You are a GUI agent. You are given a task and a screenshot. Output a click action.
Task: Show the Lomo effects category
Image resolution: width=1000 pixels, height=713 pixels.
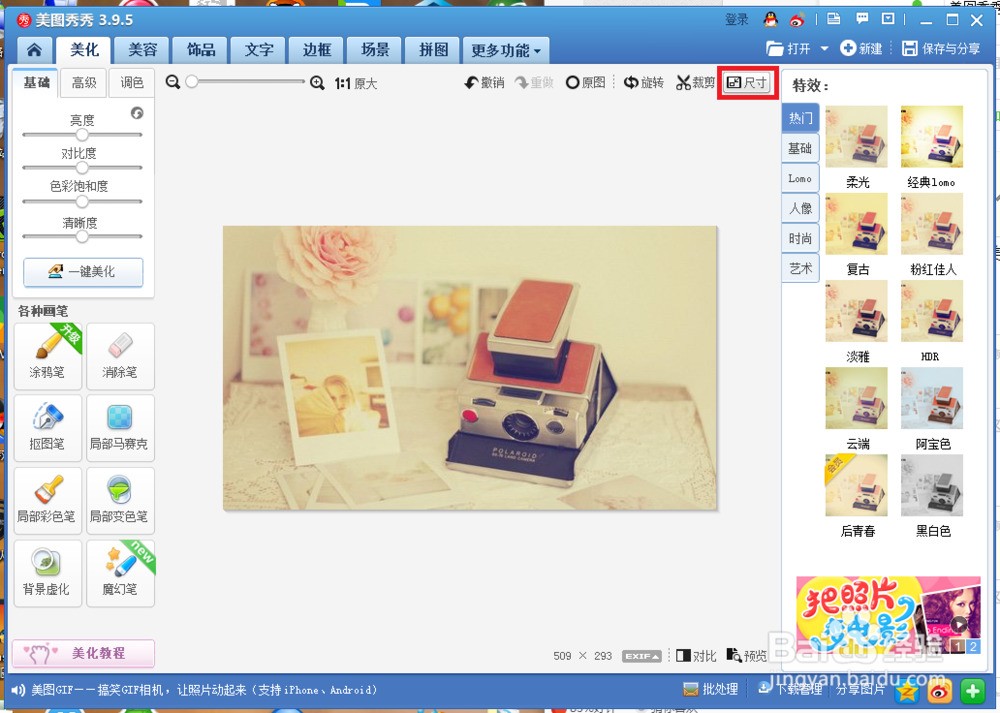pos(800,179)
